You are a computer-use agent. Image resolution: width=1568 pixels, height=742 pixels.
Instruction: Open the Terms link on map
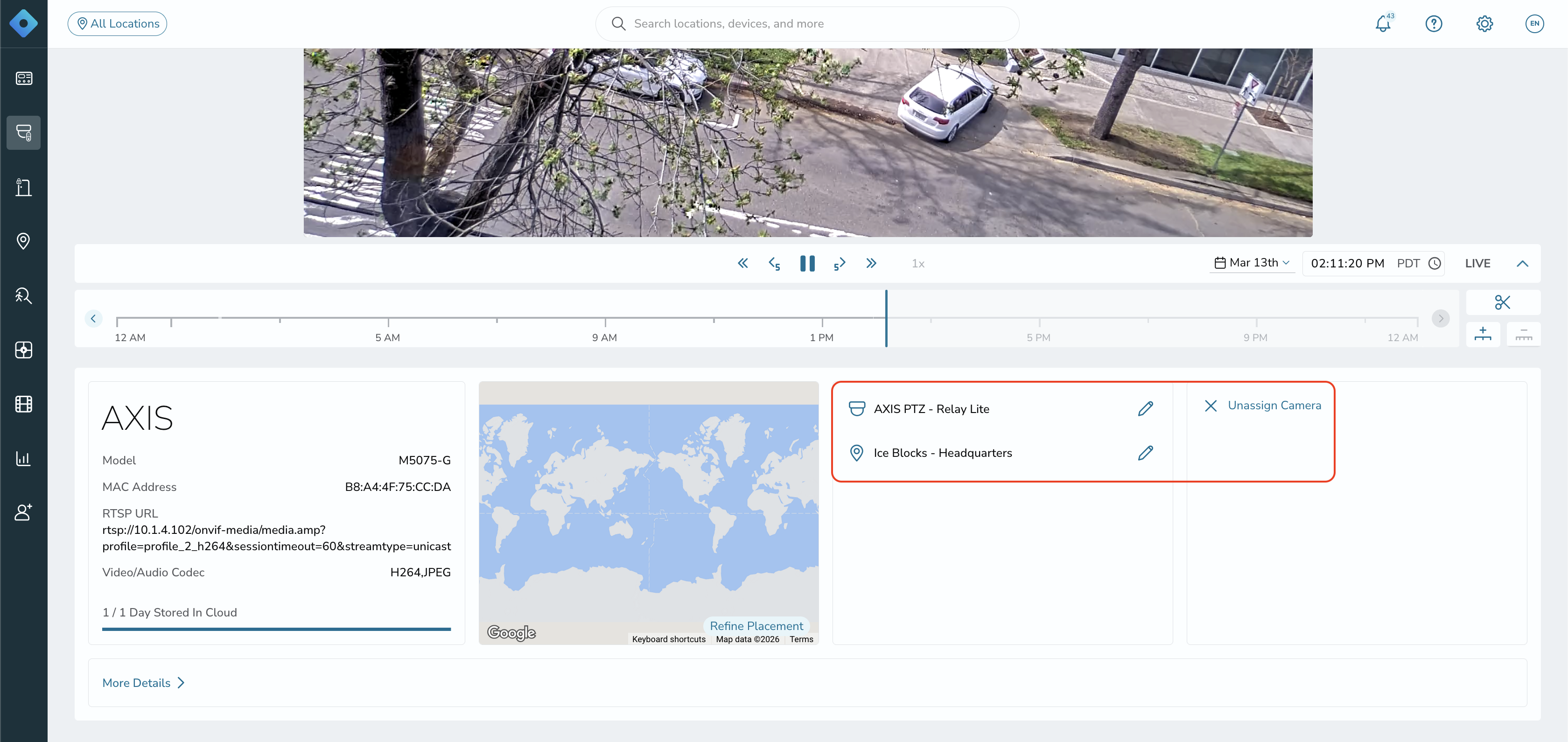tap(802, 639)
